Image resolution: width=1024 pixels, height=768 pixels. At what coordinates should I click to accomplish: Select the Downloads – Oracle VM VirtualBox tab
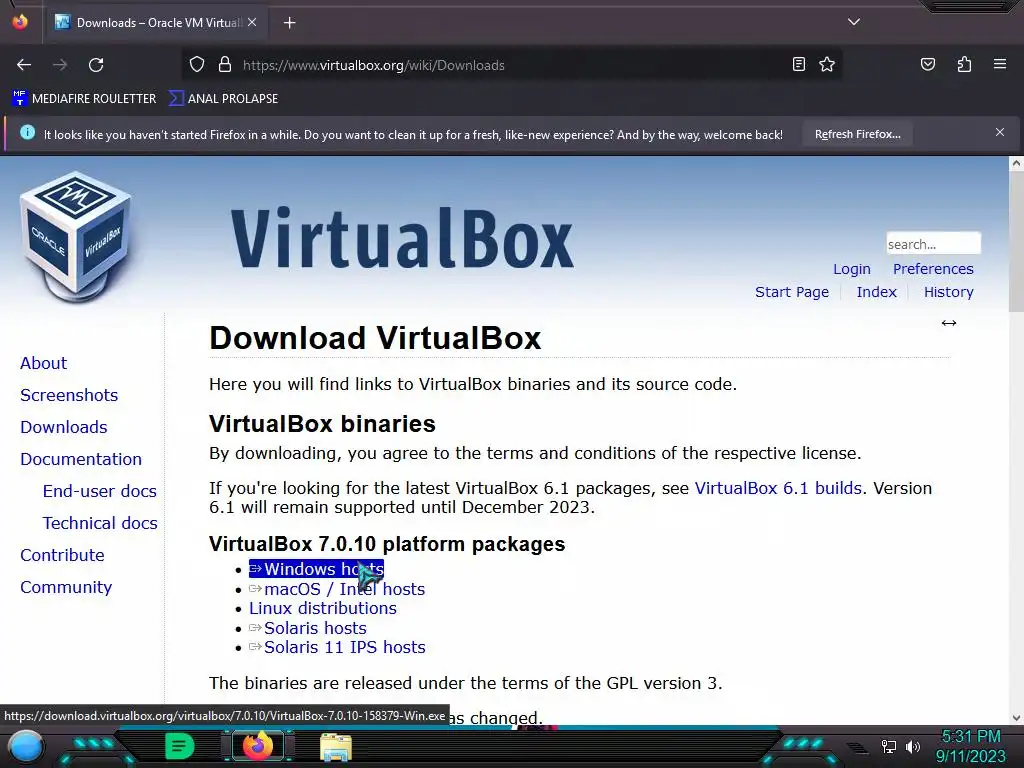[155, 23]
